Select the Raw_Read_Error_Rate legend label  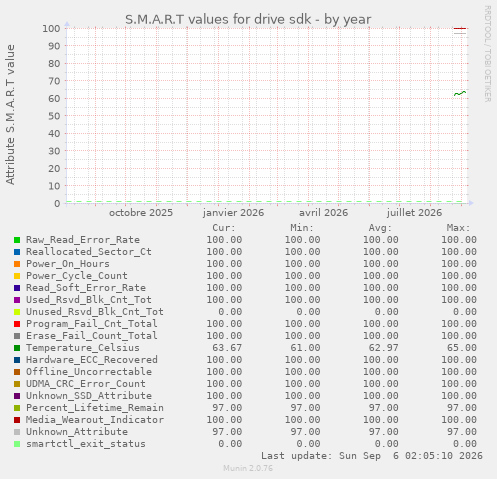tap(83, 240)
